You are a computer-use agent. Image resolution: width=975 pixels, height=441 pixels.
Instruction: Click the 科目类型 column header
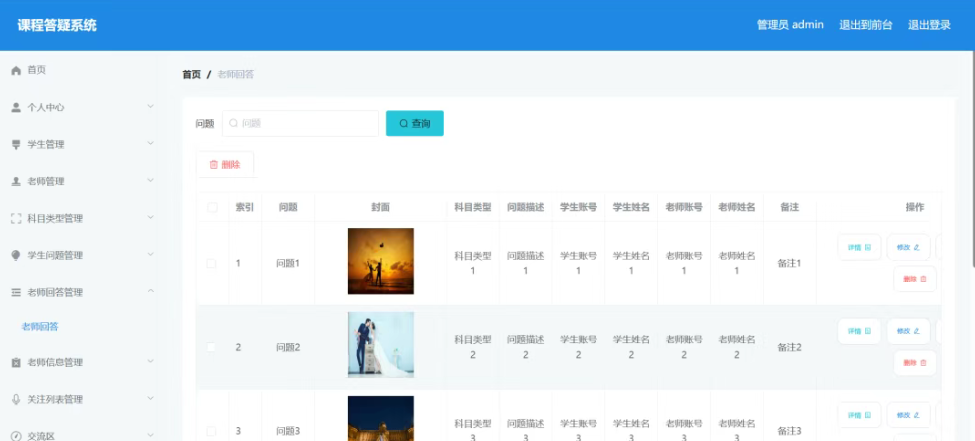473,207
